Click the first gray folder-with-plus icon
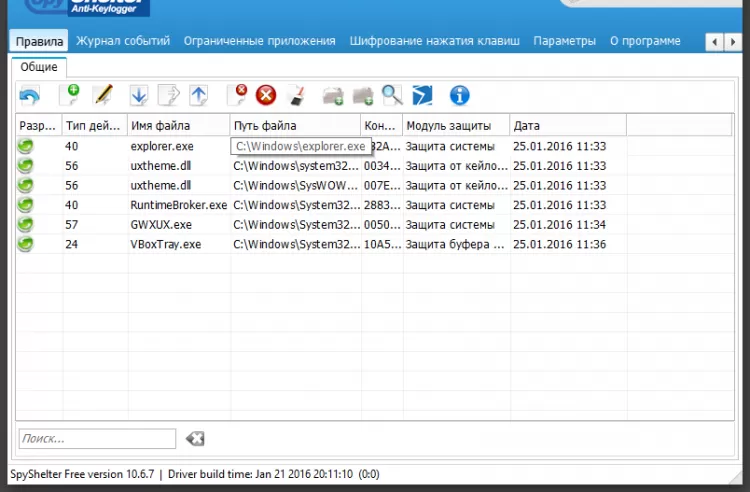The image size is (750, 492). point(333,96)
